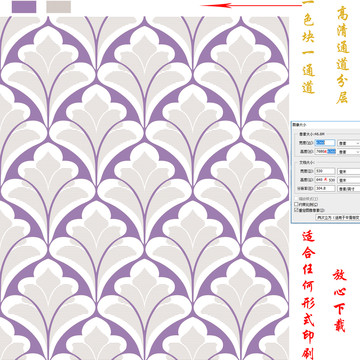
Task: Click the resolution field showing 304.8
Action: click(x=325, y=188)
